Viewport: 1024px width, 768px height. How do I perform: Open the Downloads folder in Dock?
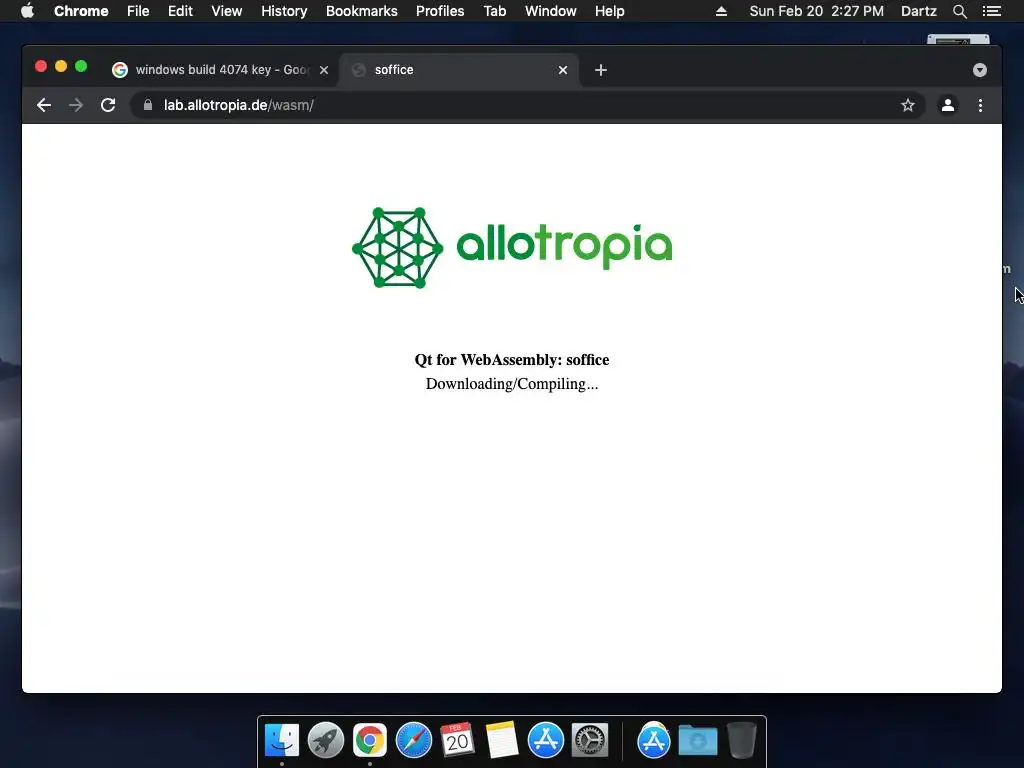[x=697, y=740]
